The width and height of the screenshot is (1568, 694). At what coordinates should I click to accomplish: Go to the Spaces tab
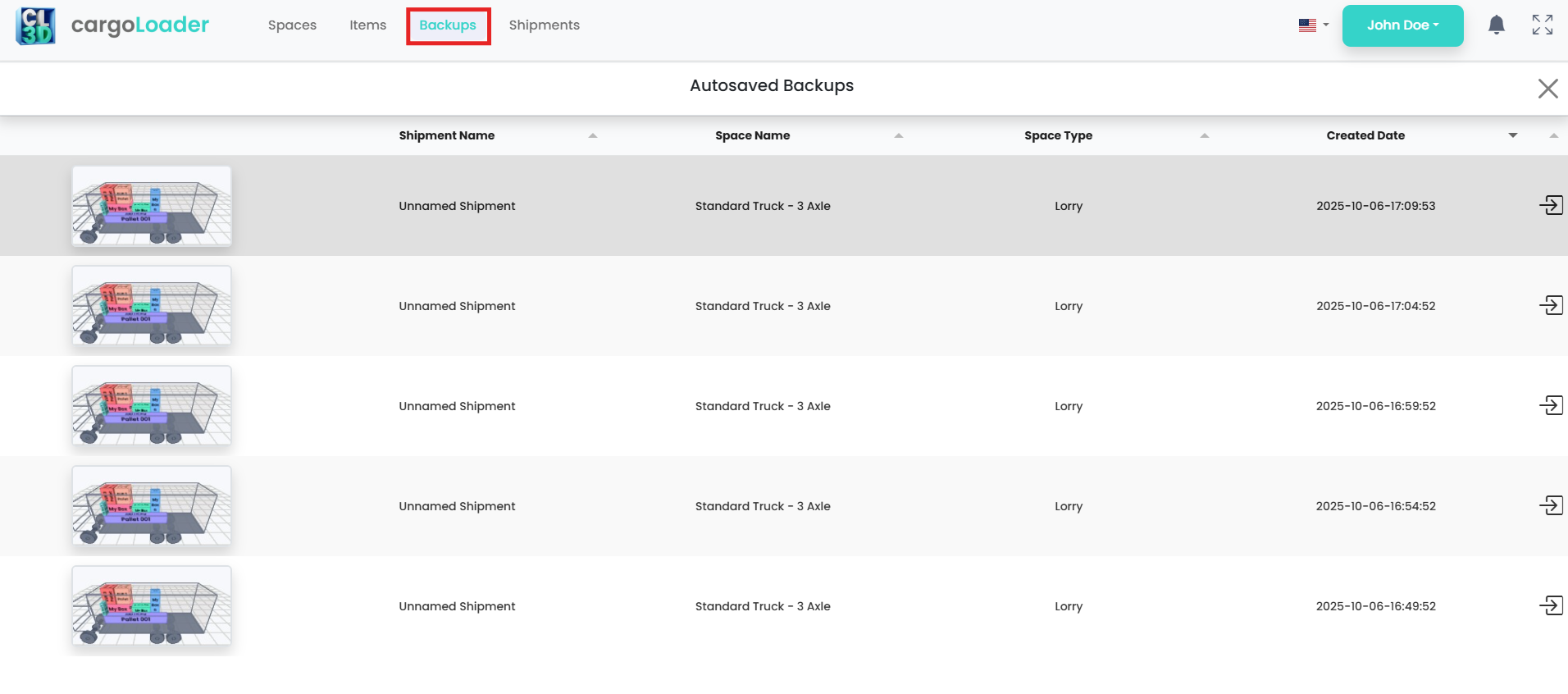coord(292,25)
